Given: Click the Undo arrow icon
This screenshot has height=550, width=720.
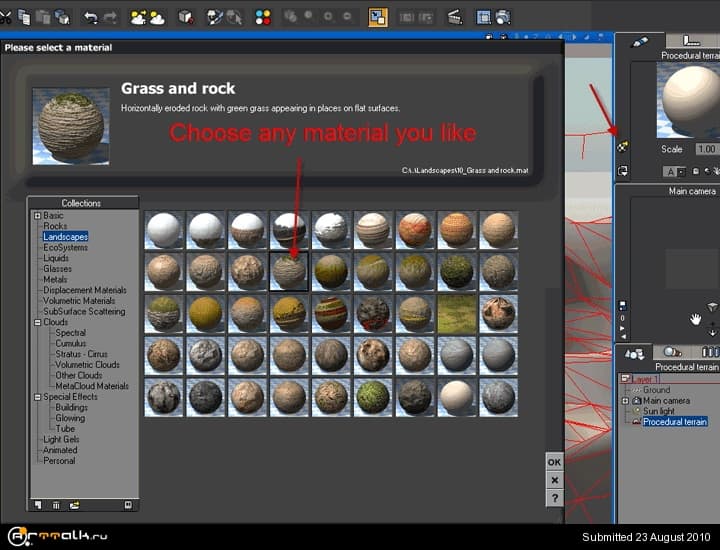Looking at the screenshot, I should tap(90, 17).
